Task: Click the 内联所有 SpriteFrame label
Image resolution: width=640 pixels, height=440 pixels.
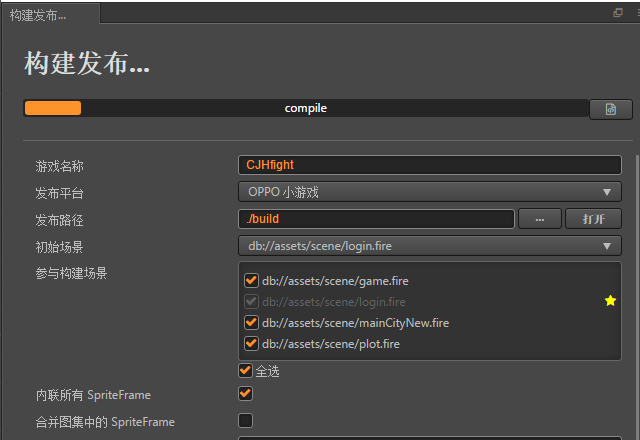Action: [93, 395]
